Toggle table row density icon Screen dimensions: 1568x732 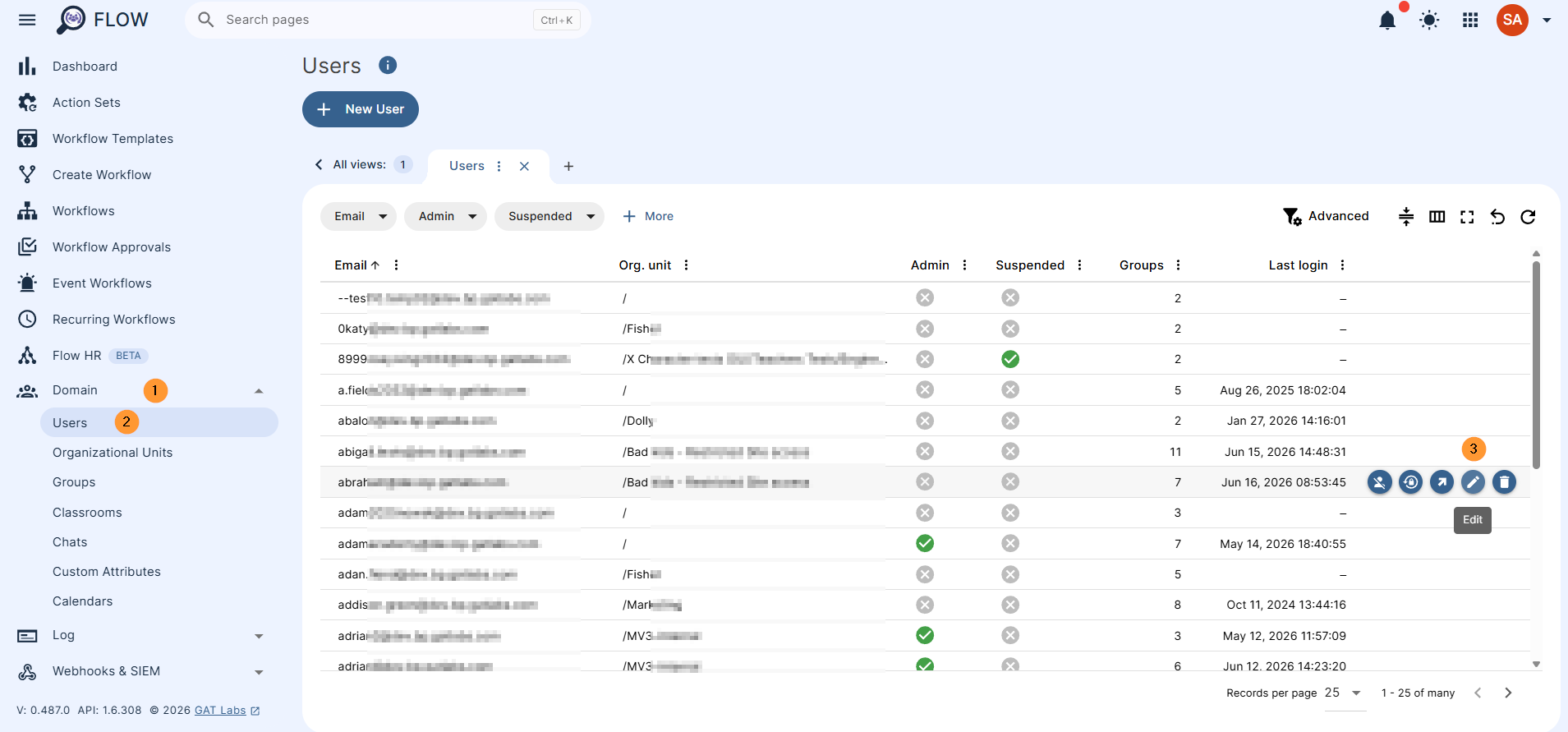(1406, 217)
